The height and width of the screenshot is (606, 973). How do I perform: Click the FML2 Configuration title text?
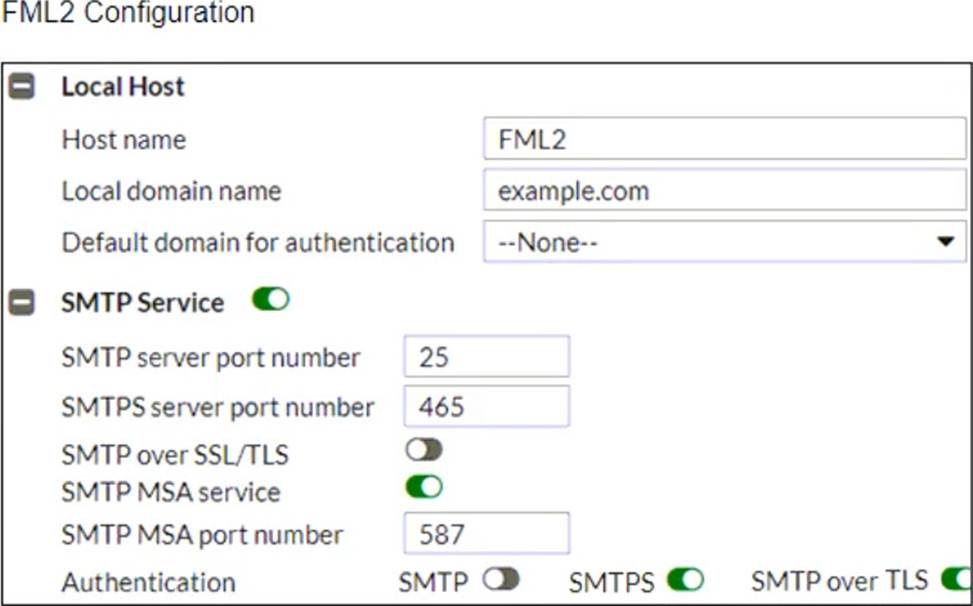128,12
